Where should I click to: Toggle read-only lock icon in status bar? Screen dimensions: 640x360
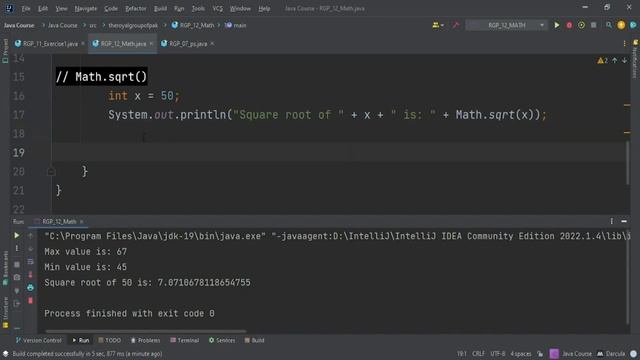540,354
